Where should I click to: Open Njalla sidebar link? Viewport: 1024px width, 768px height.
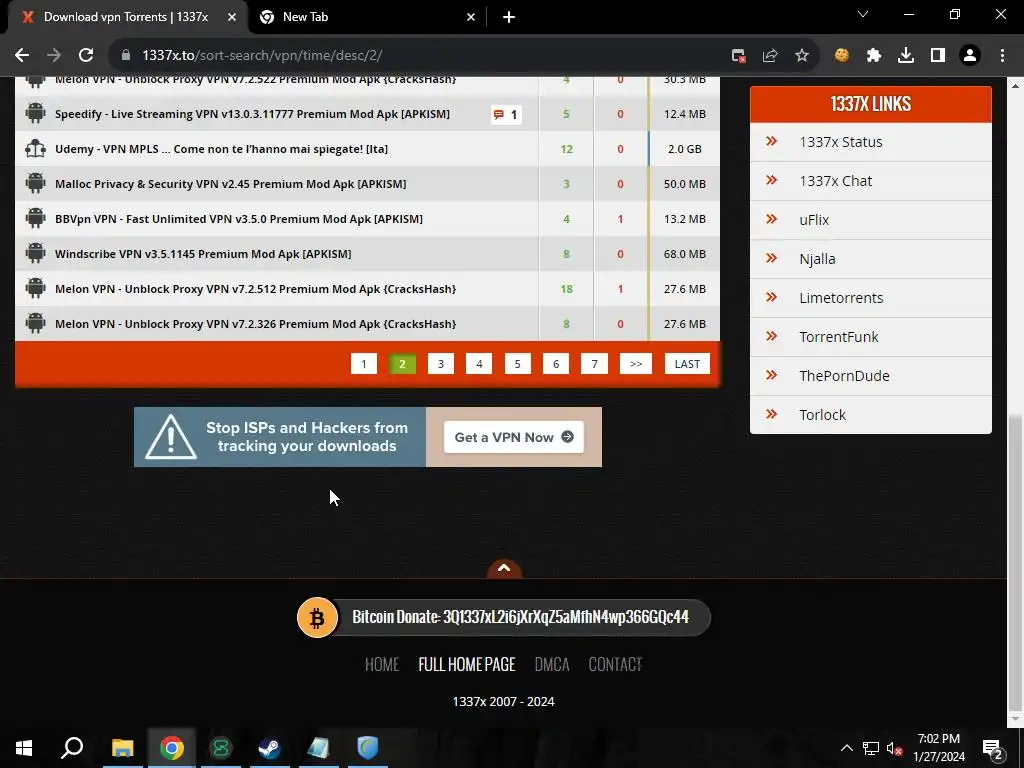coord(817,259)
